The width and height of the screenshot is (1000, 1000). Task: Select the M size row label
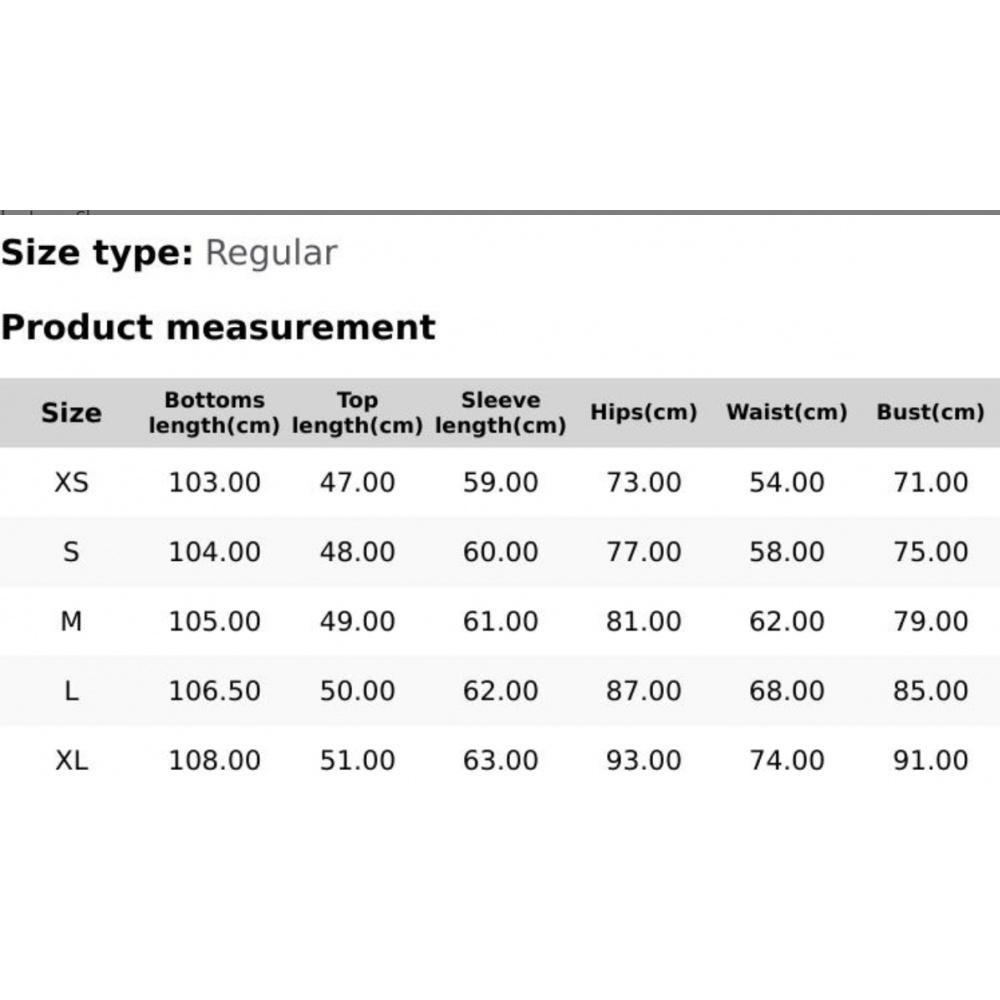(71, 622)
